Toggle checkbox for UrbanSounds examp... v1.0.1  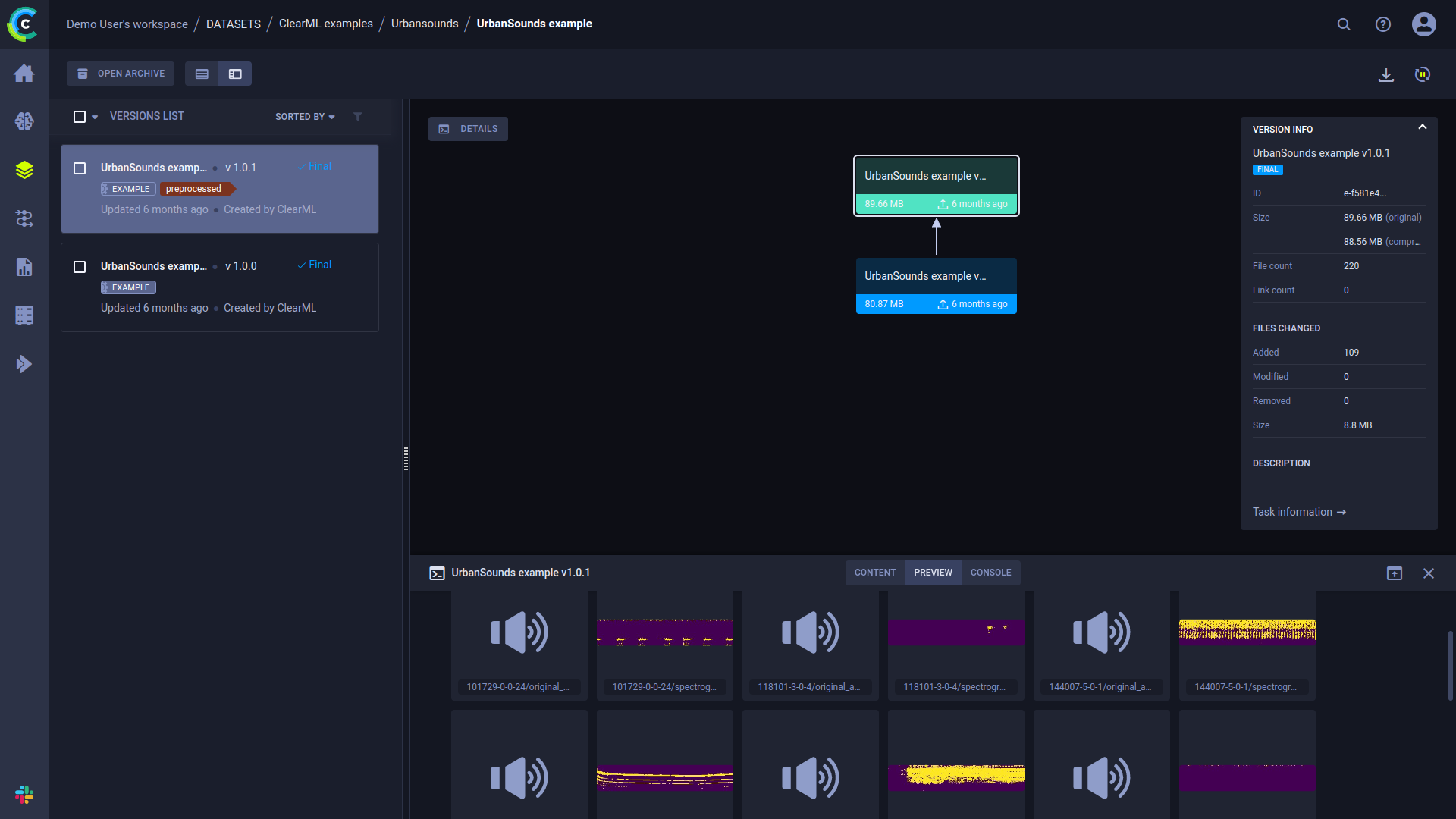[79, 167]
